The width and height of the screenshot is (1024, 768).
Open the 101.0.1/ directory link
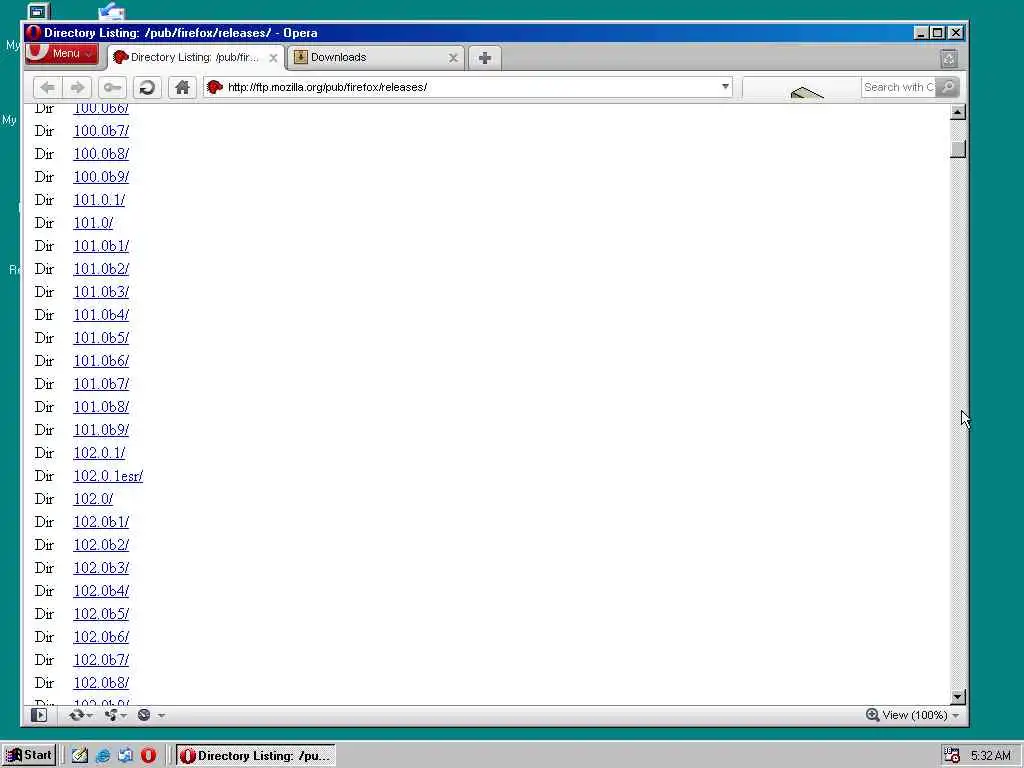pyautogui.click(x=99, y=200)
